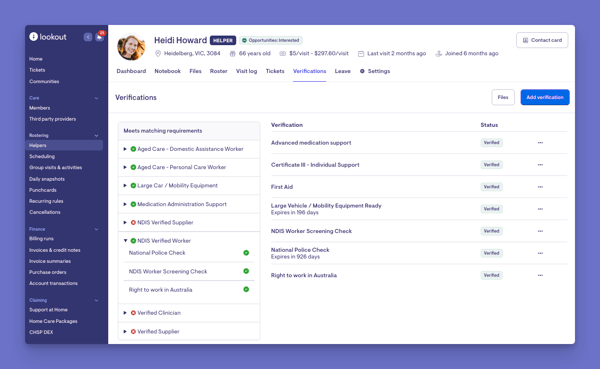Go to Home in sidebar
600x369 pixels.
coord(36,59)
